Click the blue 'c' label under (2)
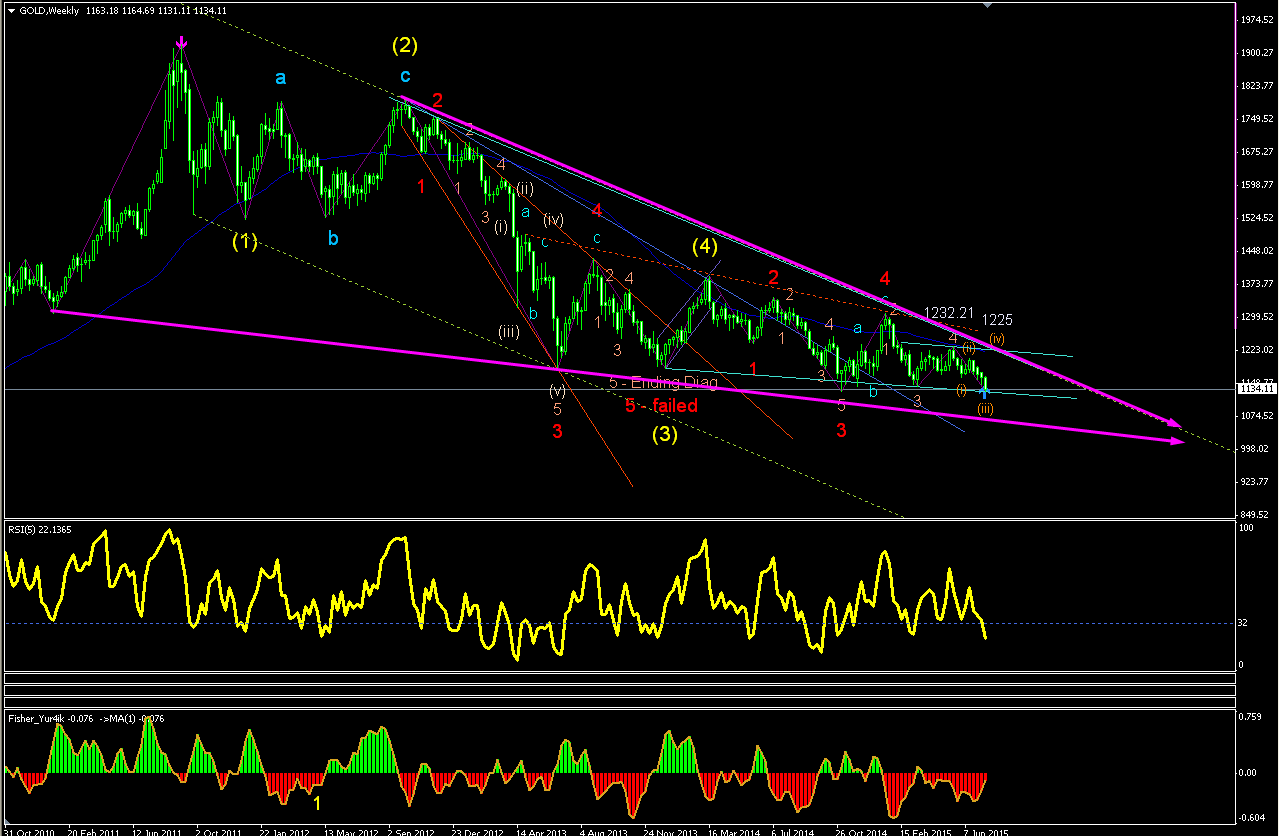This screenshot has height=836, width=1279. coord(405,76)
